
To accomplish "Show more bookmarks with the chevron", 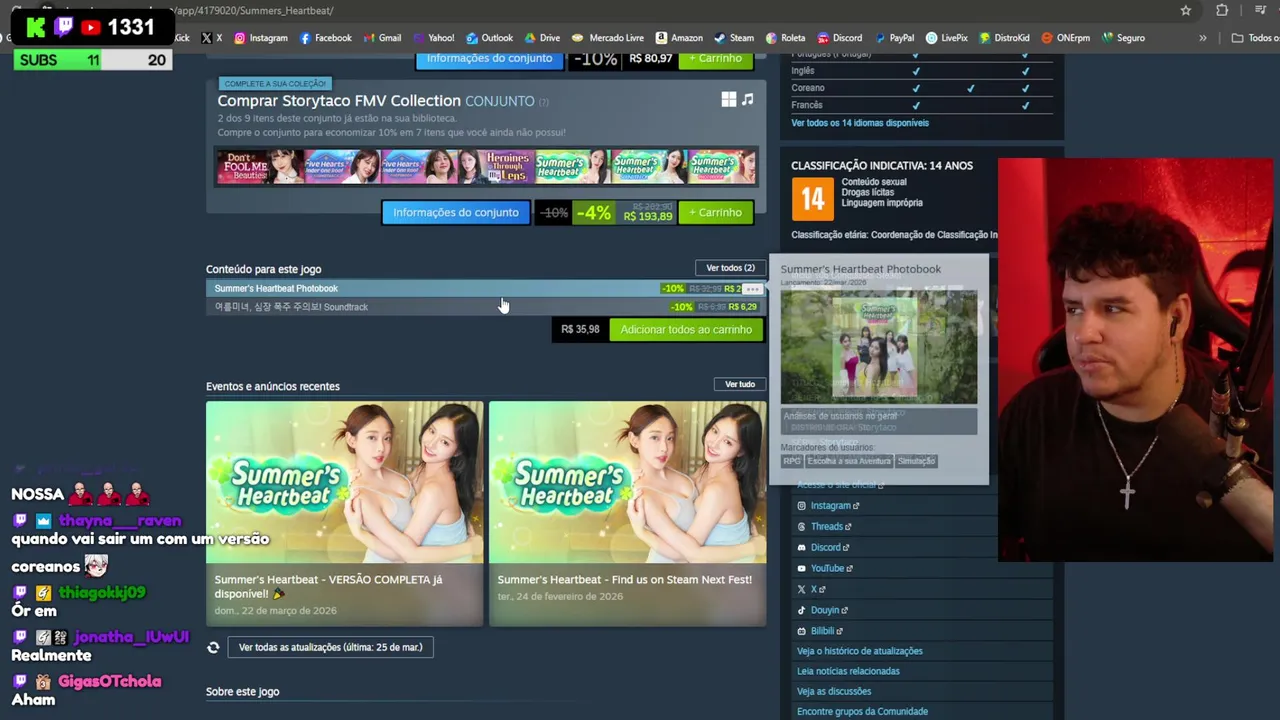I will click(x=1202, y=38).
